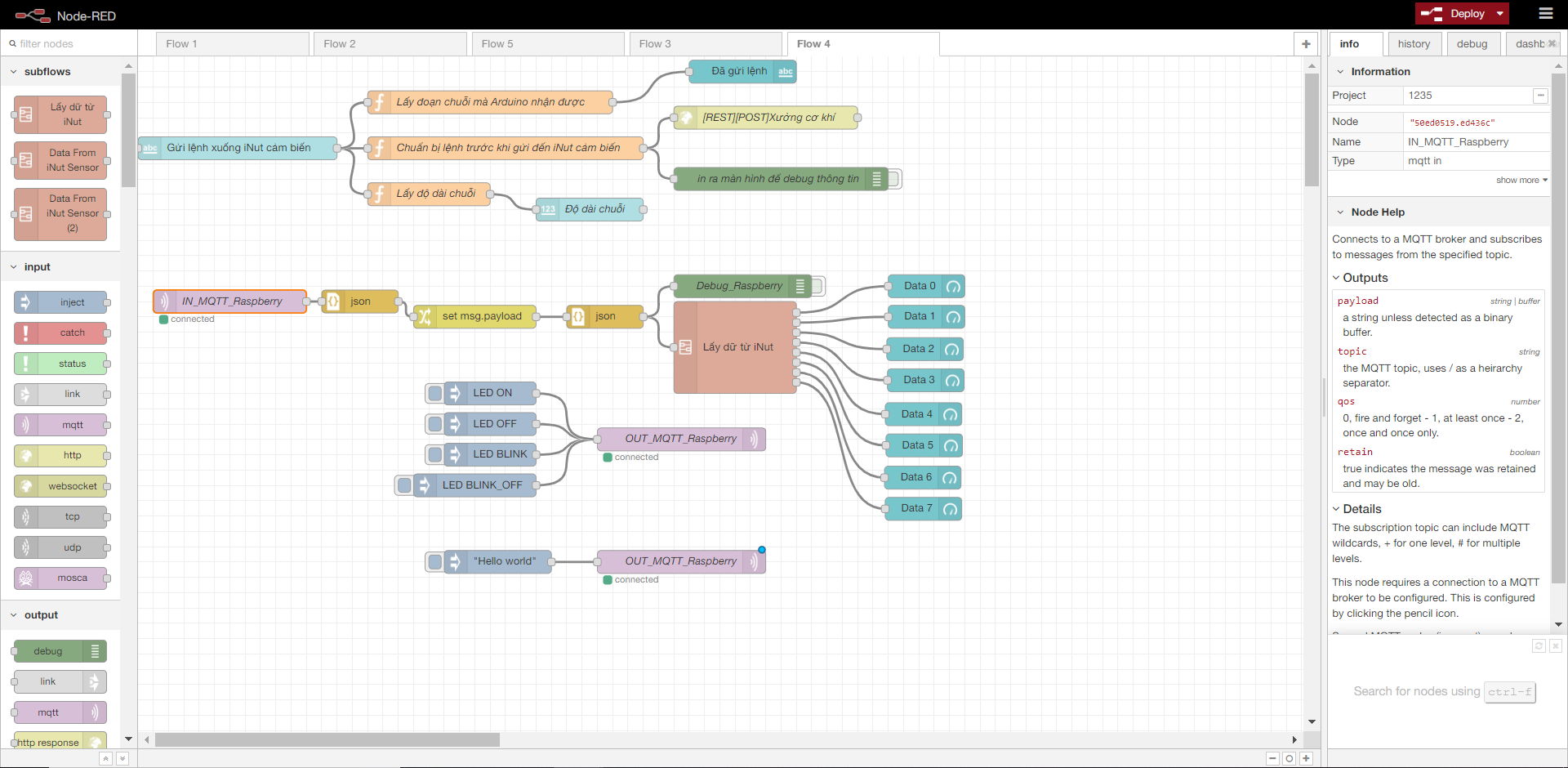1568x768 pixels.
Task: Open the Deploy dropdown arrow
Action: [1500, 14]
